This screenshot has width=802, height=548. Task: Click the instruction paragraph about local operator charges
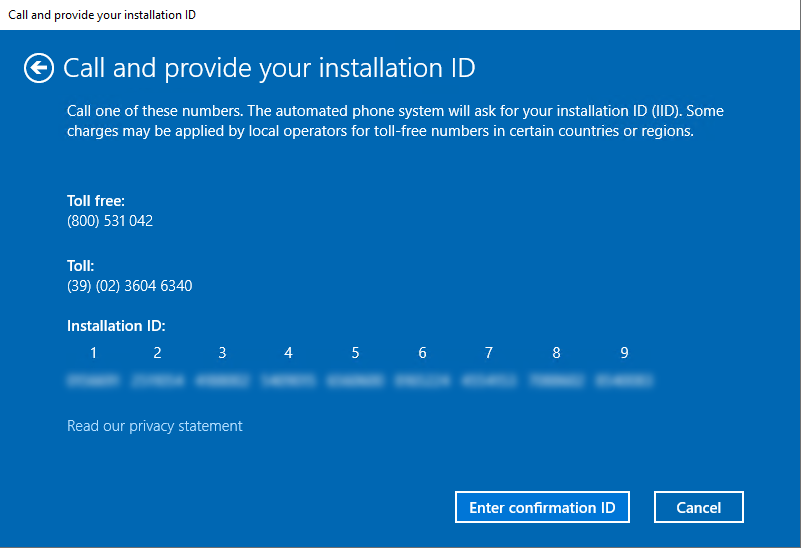pos(394,120)
